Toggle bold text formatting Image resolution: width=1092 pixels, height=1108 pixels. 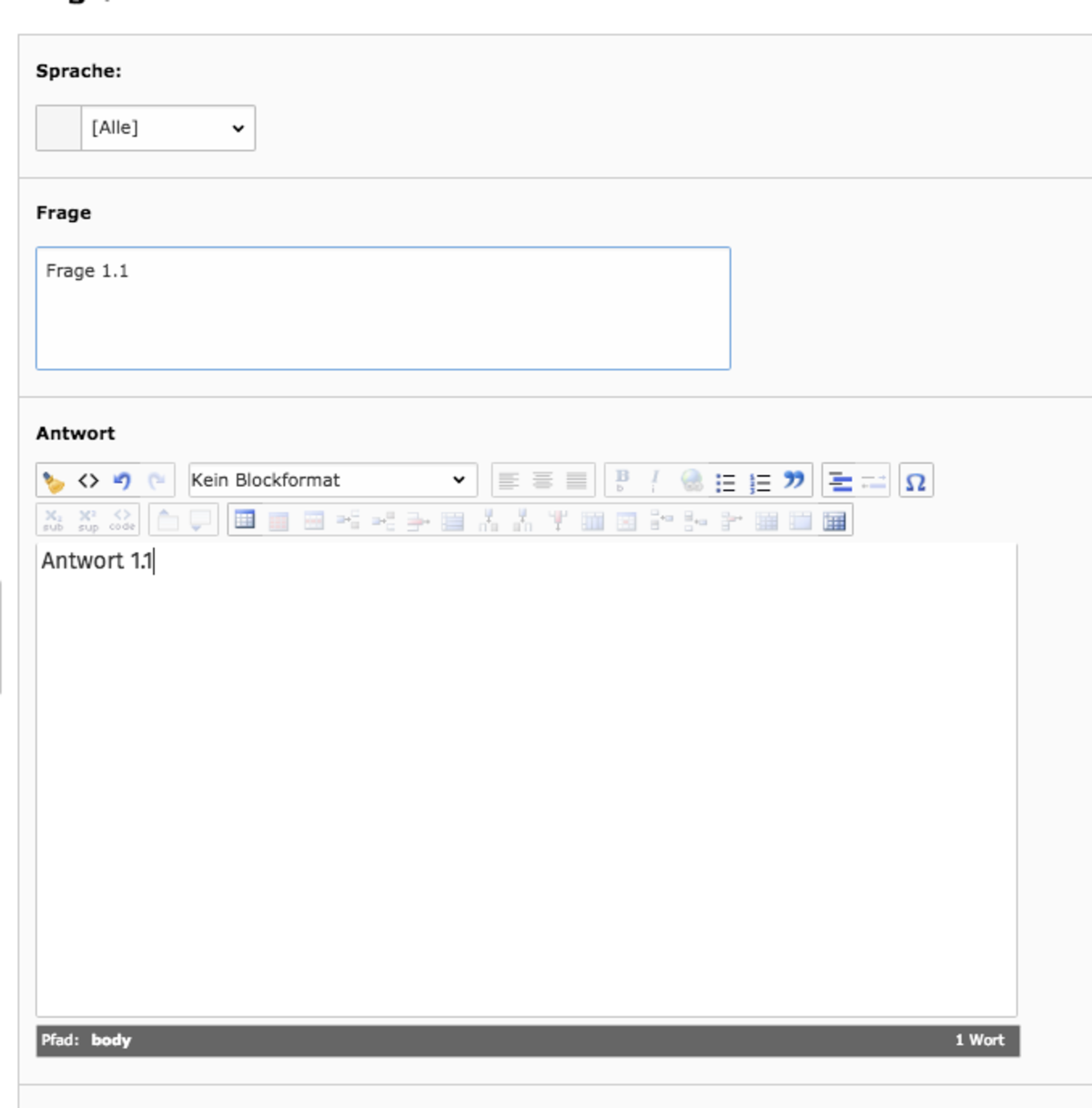(622, 480)
